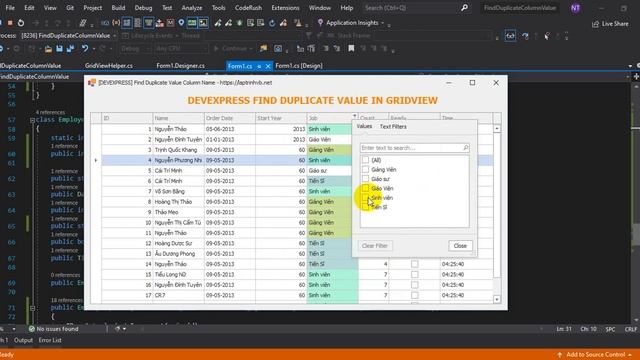Click the glasses icon in debug toolbar
The width and height of the screenshot is (640, 360).
tap(510, 36)
